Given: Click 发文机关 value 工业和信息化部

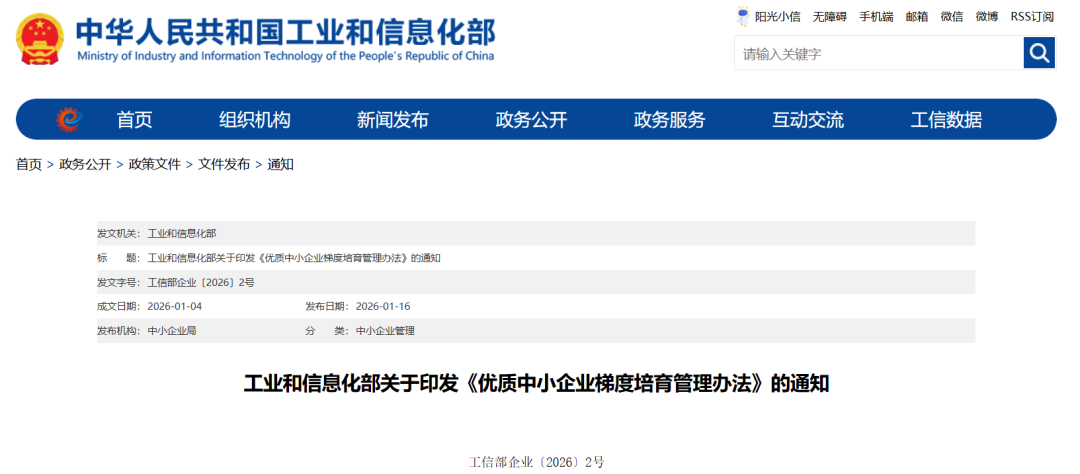Looking at the screenshot, I should 182,234.
